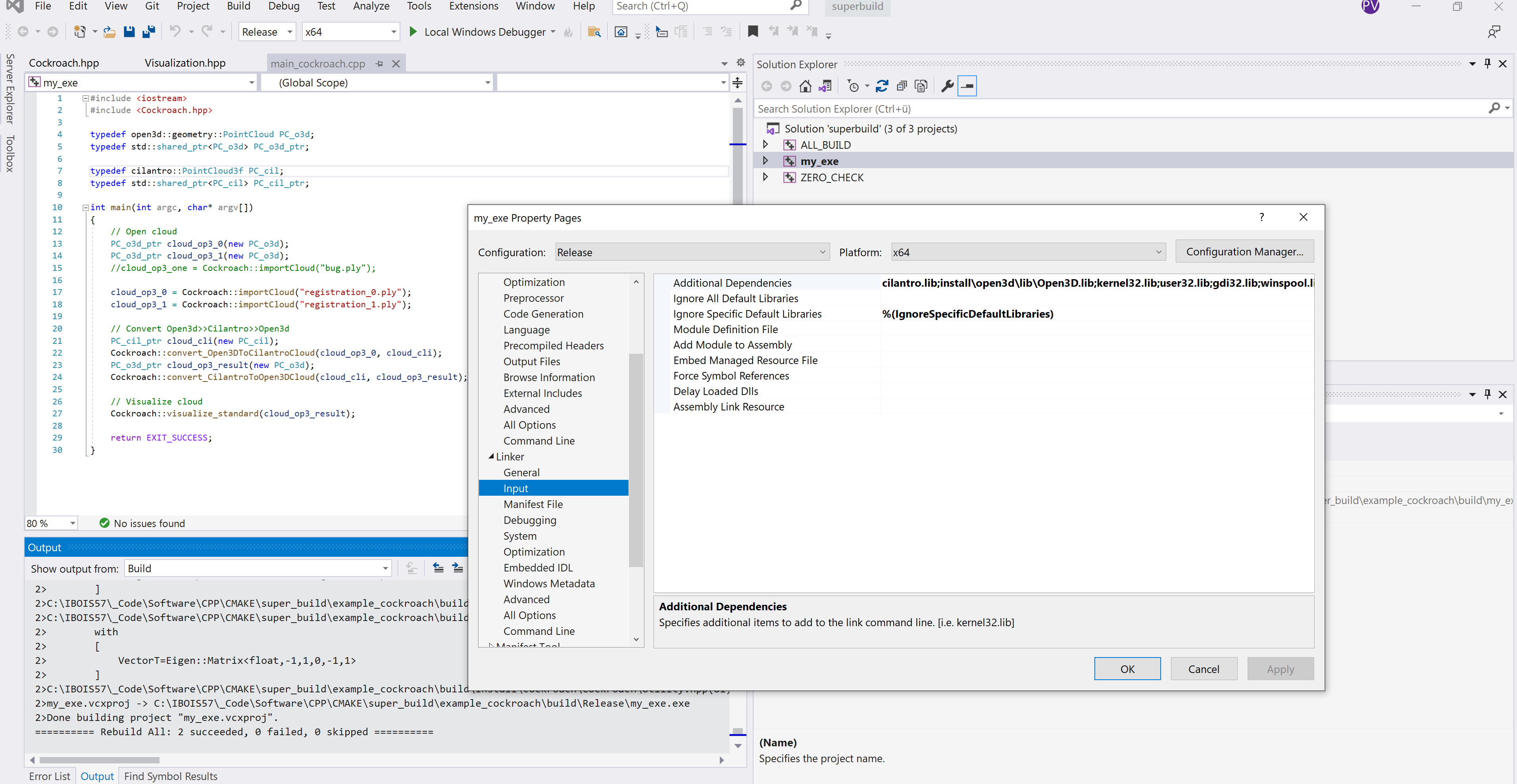1517x784 pixels.
Task: Open the editor zoom level selector showing 80%
Action: pyautogui.click(x=50, y=523)
